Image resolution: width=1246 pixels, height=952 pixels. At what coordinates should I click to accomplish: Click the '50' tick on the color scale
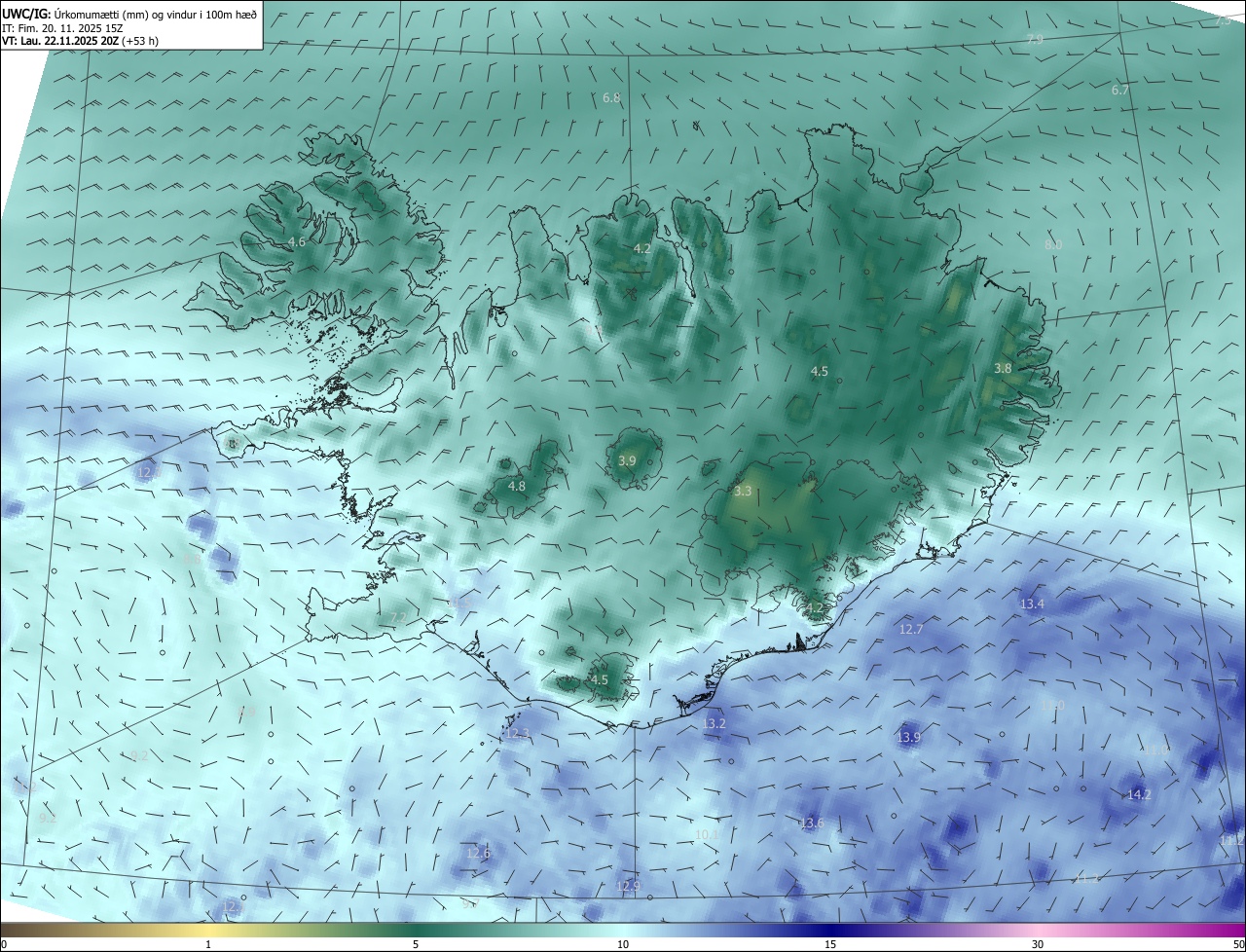[x=1238, y=944]
